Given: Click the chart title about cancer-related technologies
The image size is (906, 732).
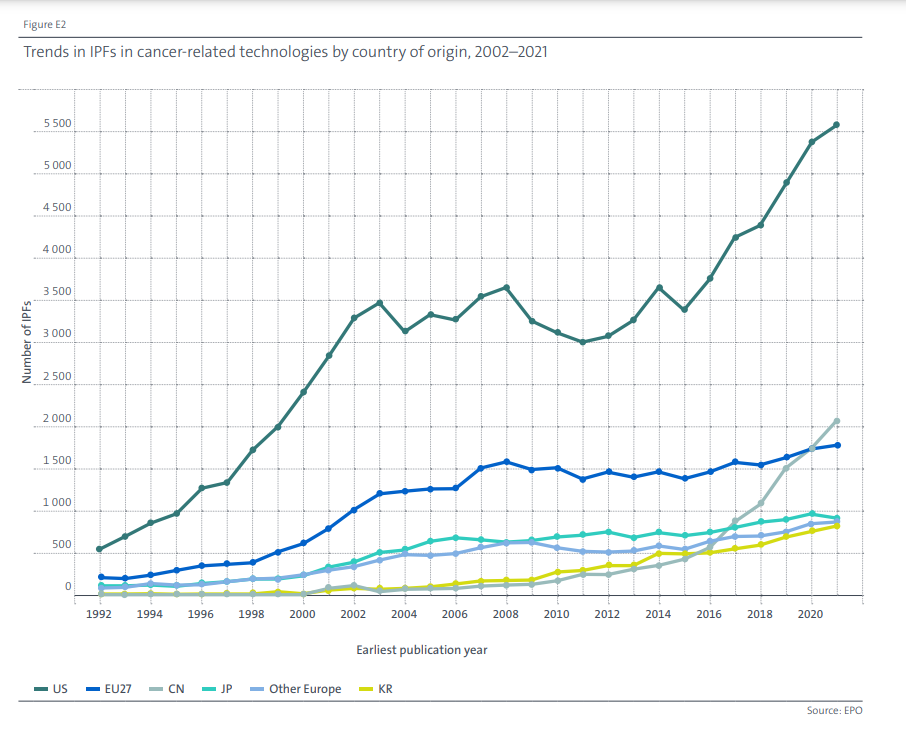Looking at the screenshot, I should pos(285,52).
